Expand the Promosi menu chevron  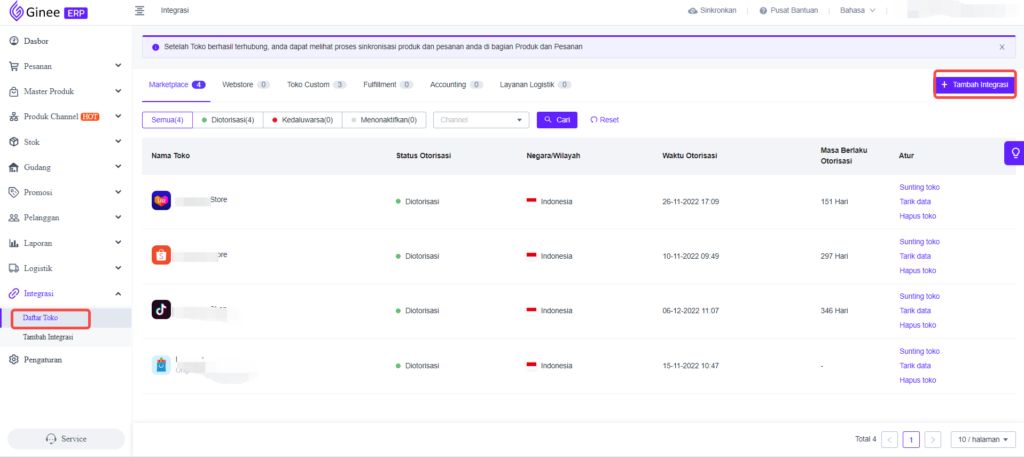click(x=118, y=192)
